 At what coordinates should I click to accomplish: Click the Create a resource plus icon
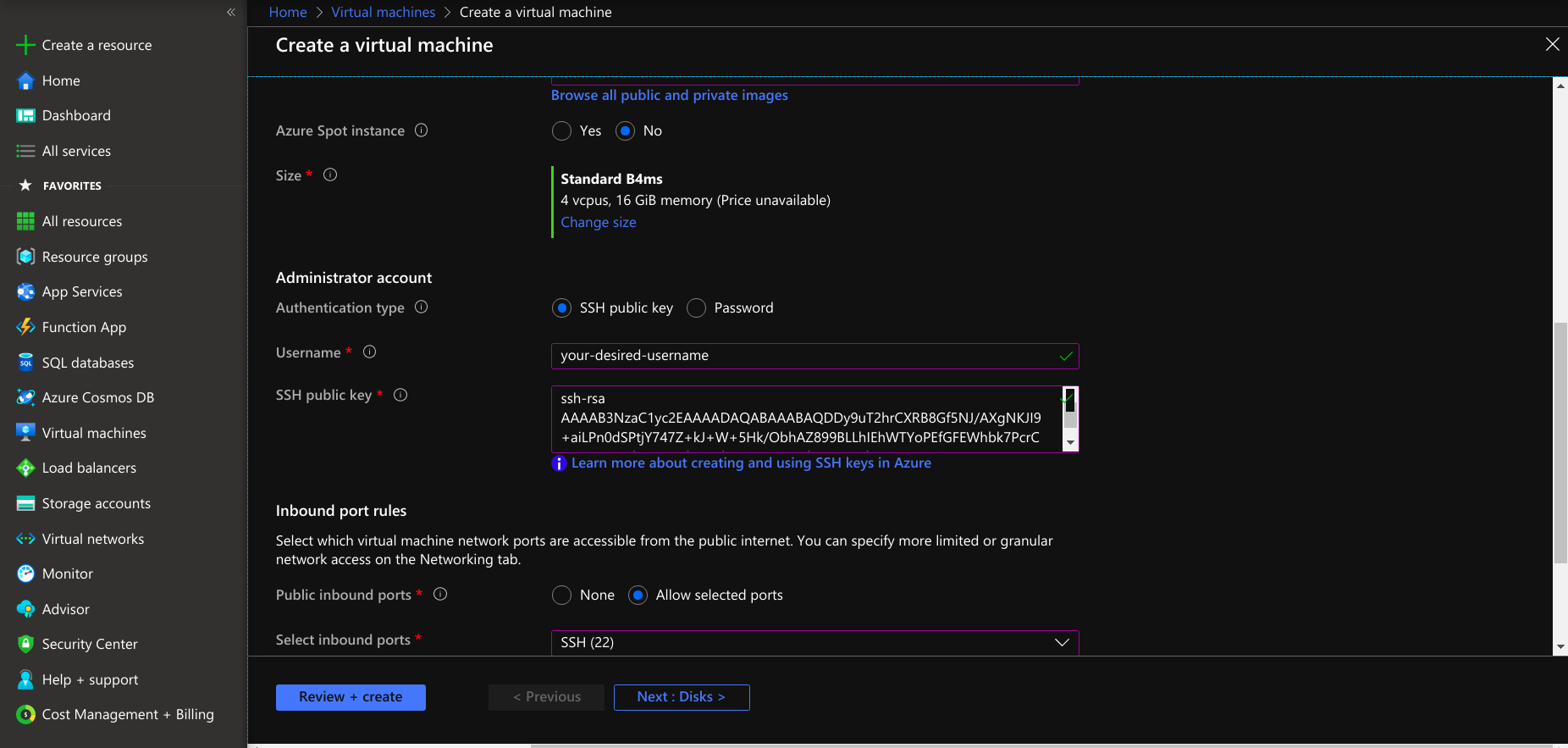coord(25,45)
